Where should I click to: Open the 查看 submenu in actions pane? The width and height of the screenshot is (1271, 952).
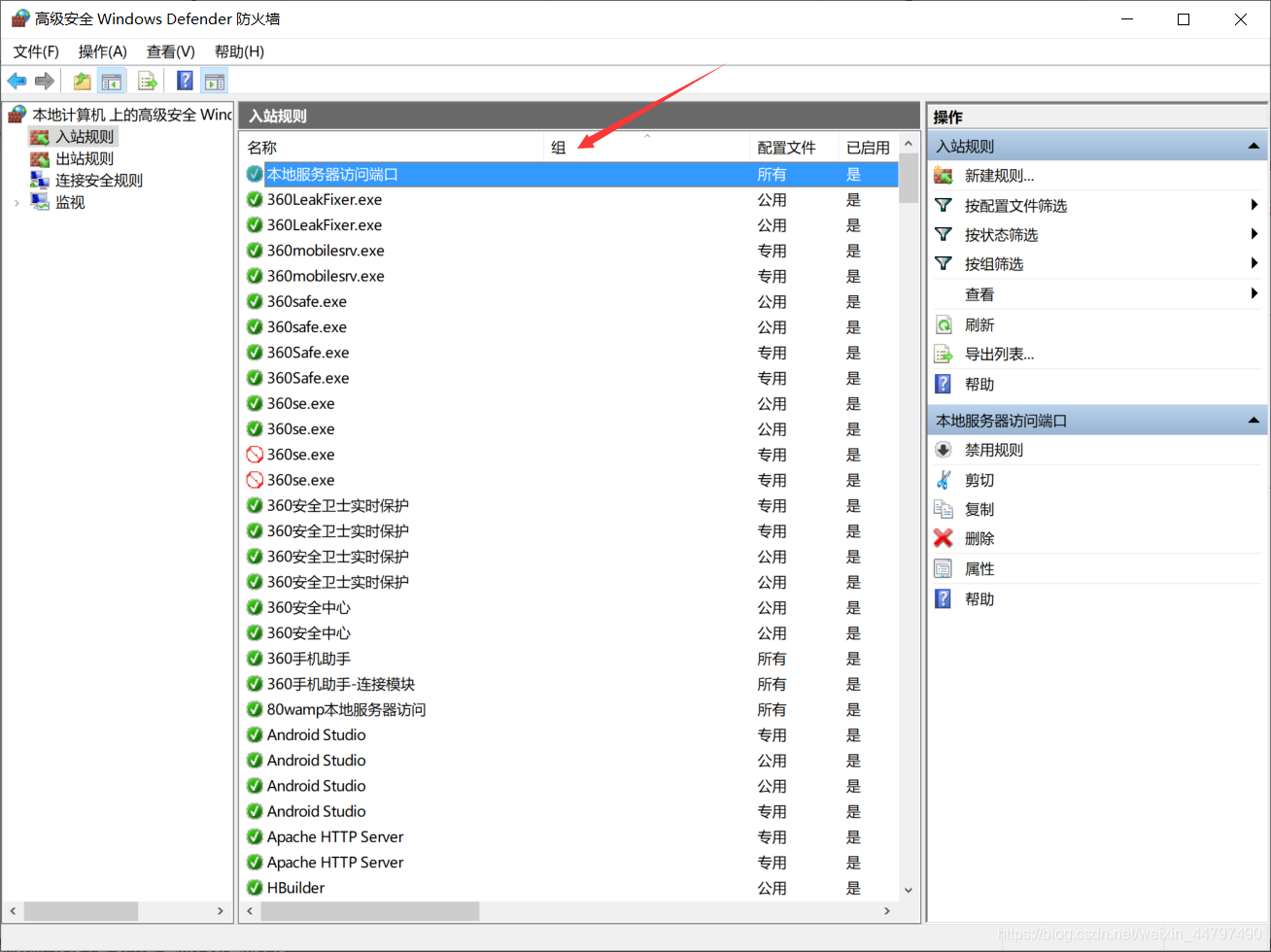point(979,294)
